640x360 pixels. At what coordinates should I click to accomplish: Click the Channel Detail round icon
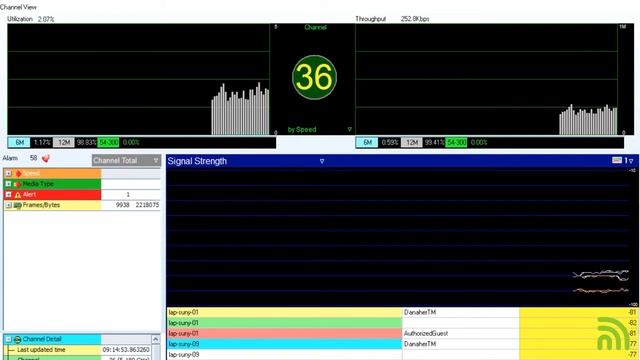[x=18, y=339]
